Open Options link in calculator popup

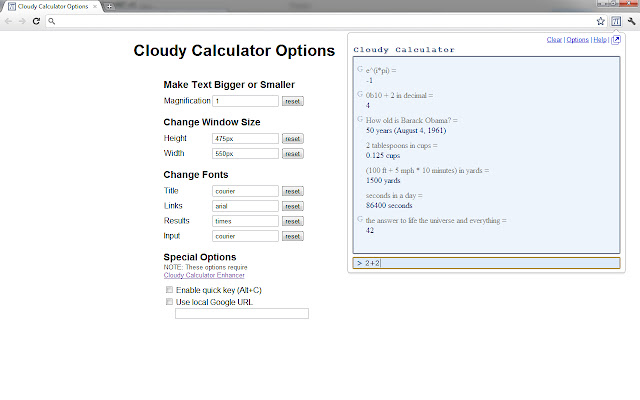pos(577,40)
